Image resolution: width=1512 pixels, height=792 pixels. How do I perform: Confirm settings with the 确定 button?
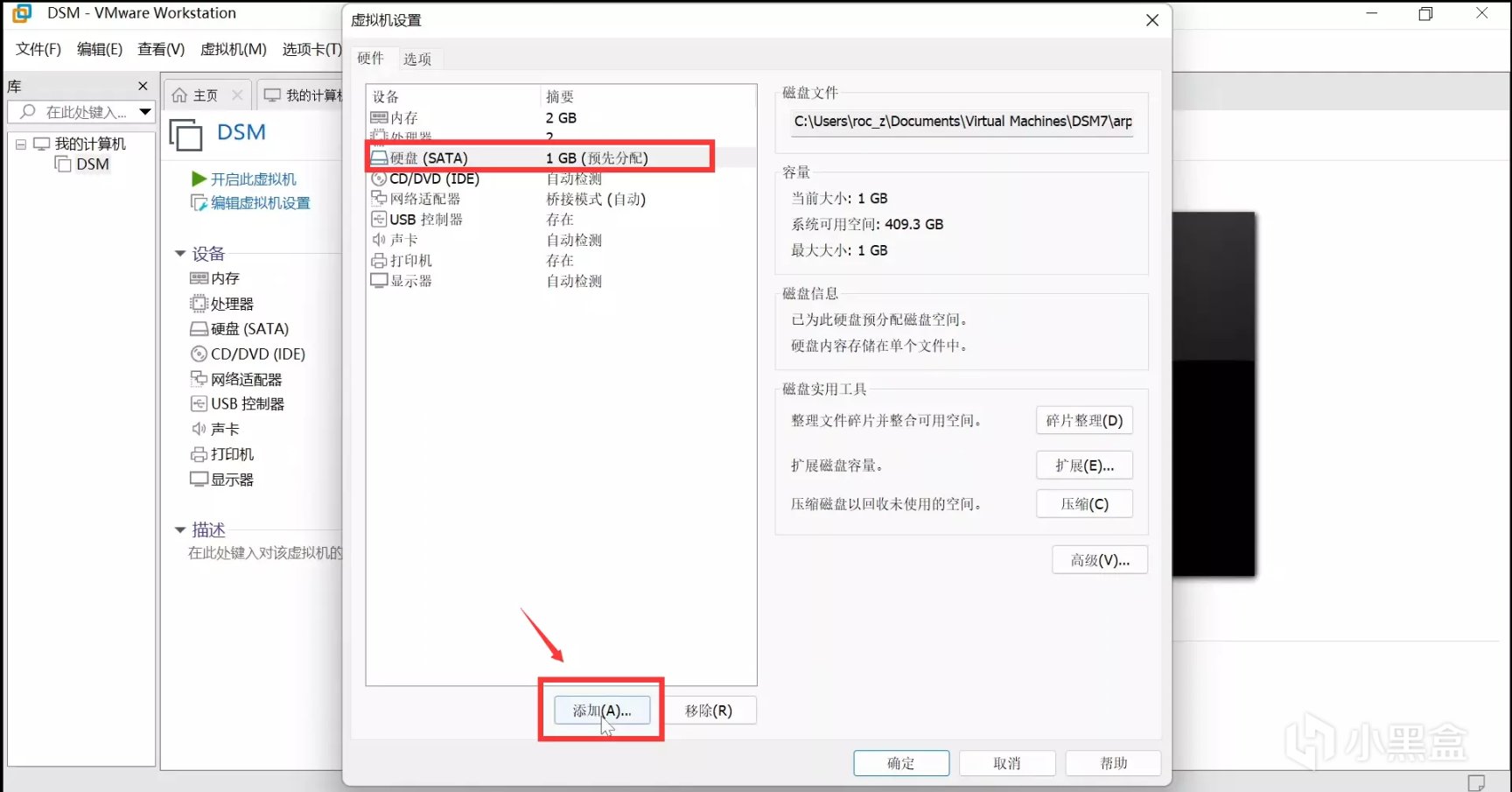(901, 763)
